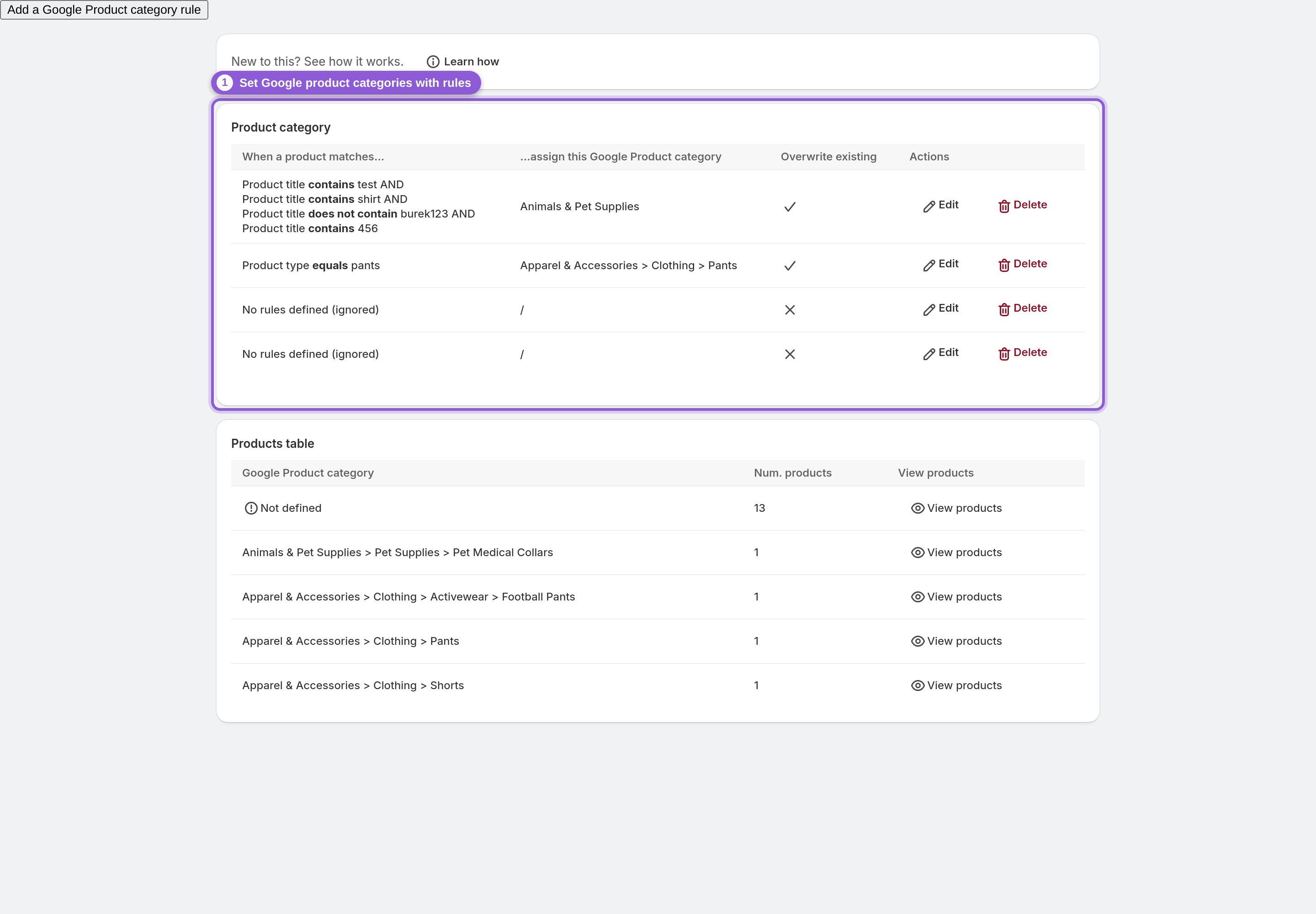
Task: View products in Clothing > Pants row
Action: point(956,641)
